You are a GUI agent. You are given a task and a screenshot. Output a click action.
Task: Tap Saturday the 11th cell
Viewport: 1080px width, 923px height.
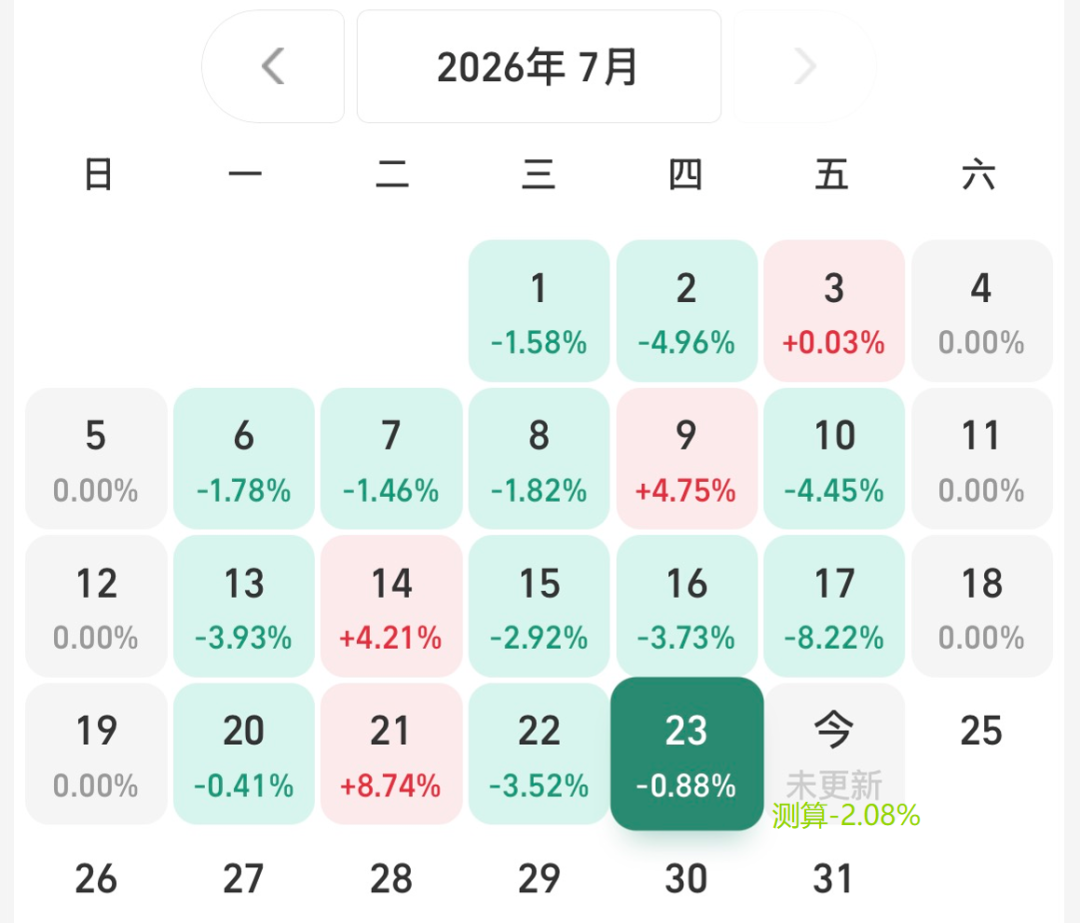point(982,459)
